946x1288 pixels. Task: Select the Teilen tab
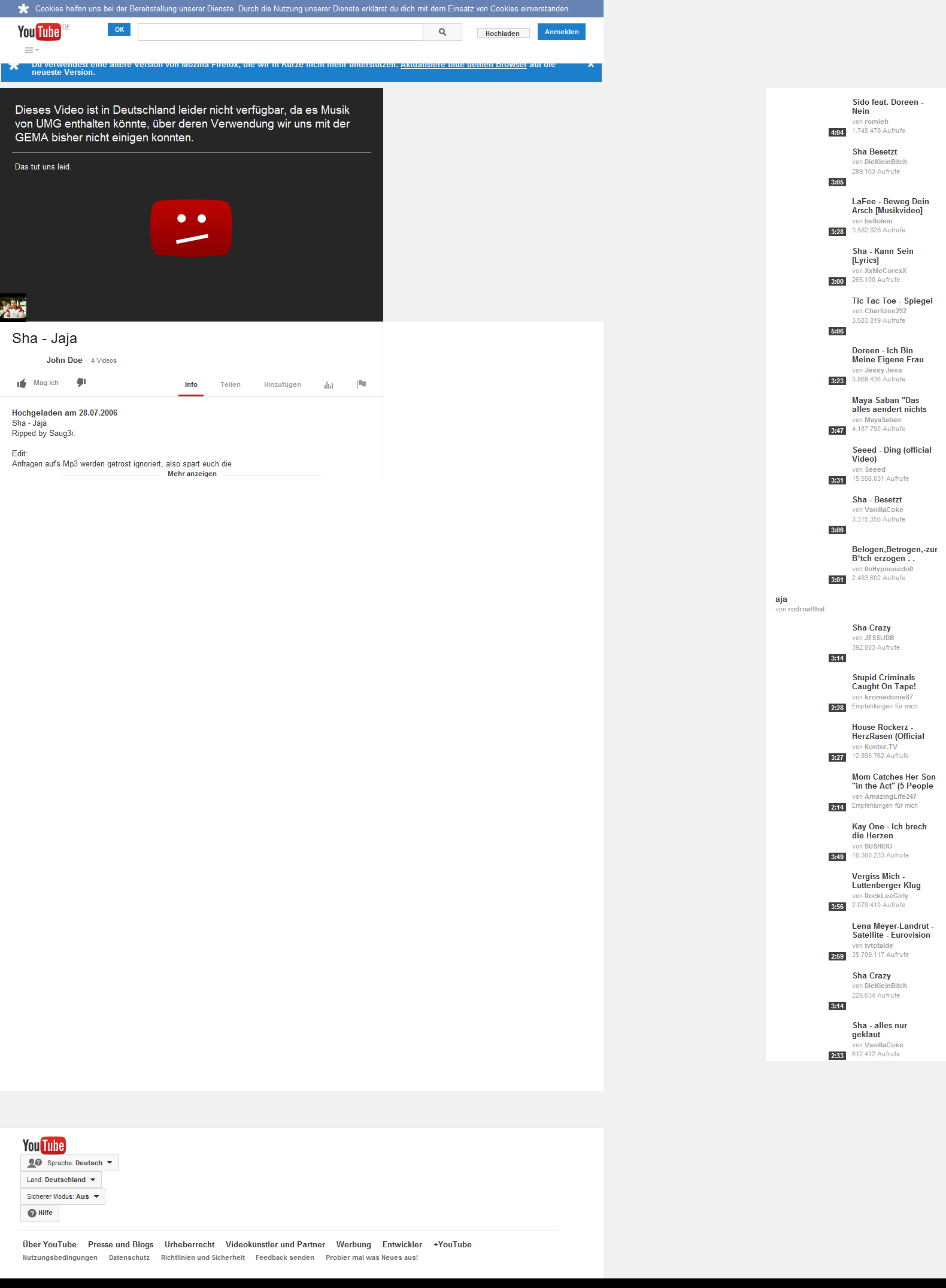pos(231,384)
